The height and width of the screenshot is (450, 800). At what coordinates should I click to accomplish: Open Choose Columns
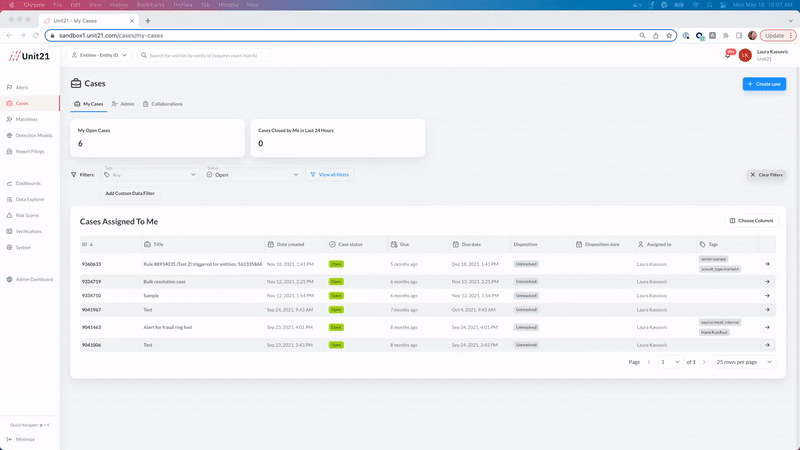[752, 221]
